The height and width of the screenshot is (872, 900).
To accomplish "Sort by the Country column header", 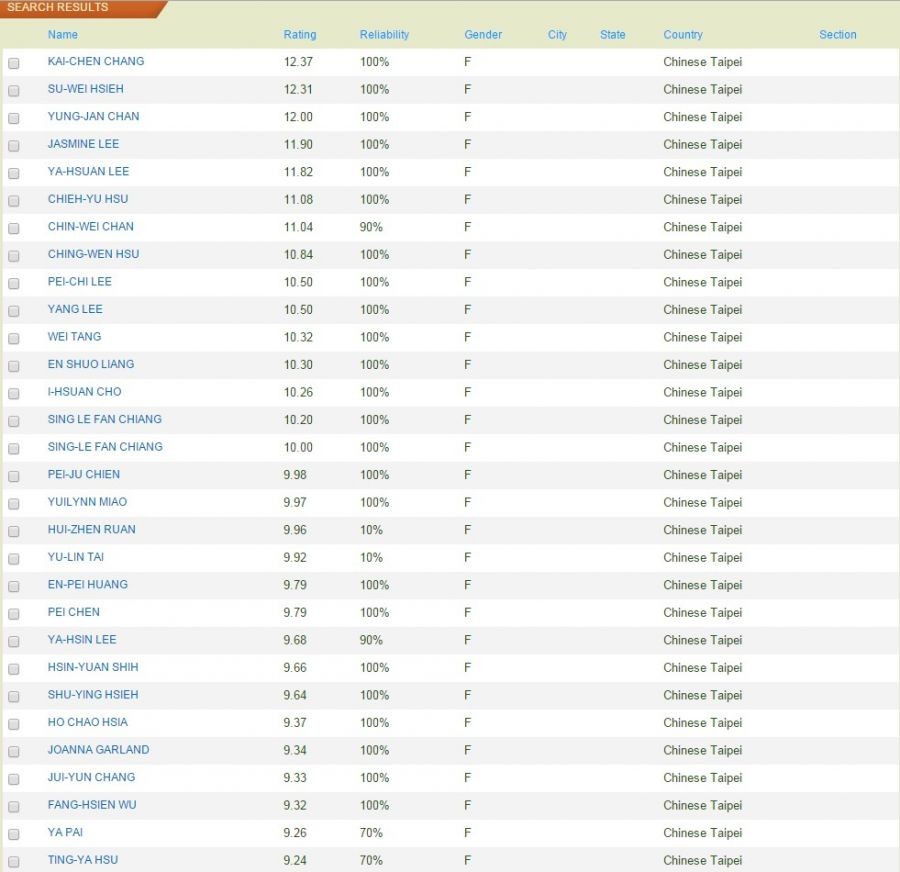I will tap(682, 34).
